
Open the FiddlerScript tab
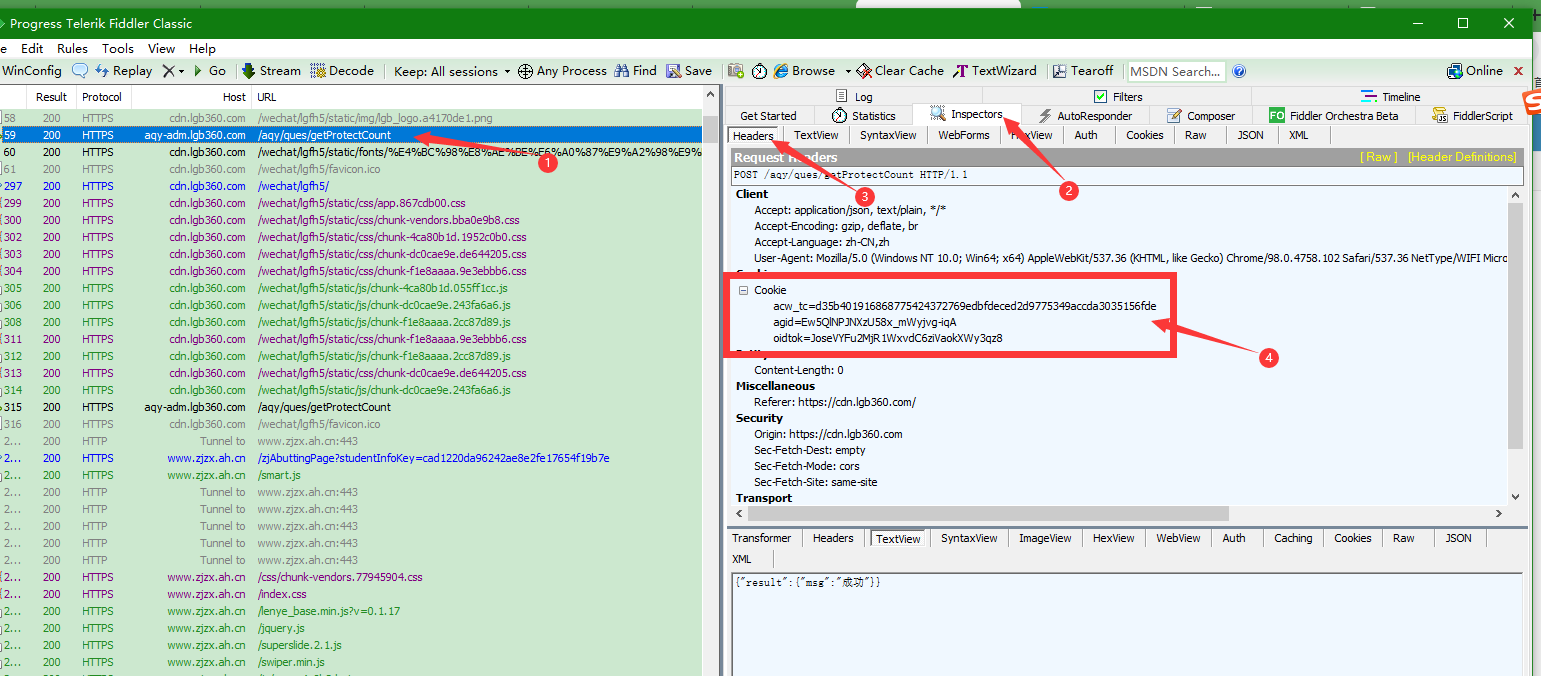pos(1473,116)
